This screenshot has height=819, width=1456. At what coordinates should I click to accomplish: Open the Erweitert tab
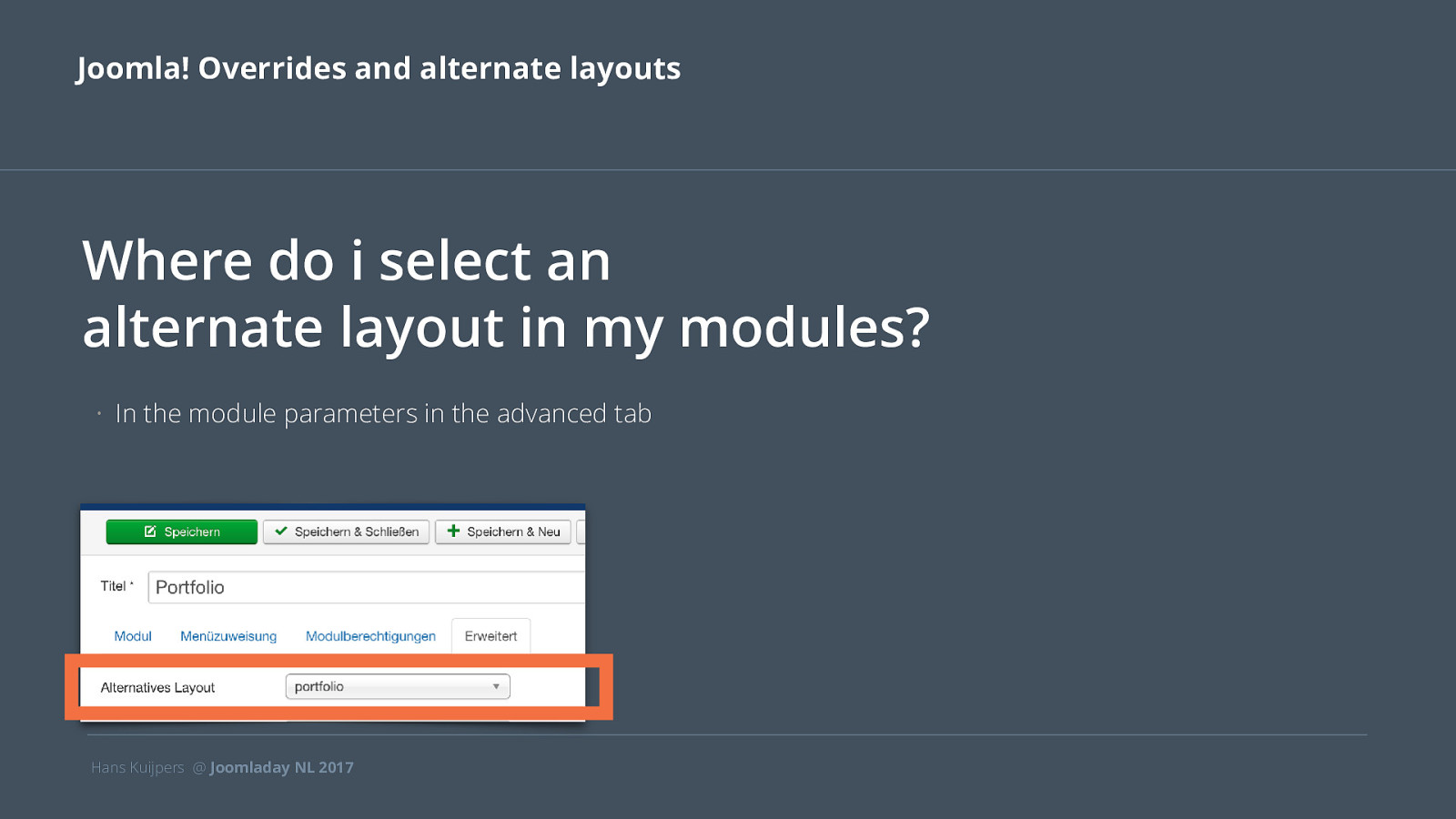click(490, 636)
